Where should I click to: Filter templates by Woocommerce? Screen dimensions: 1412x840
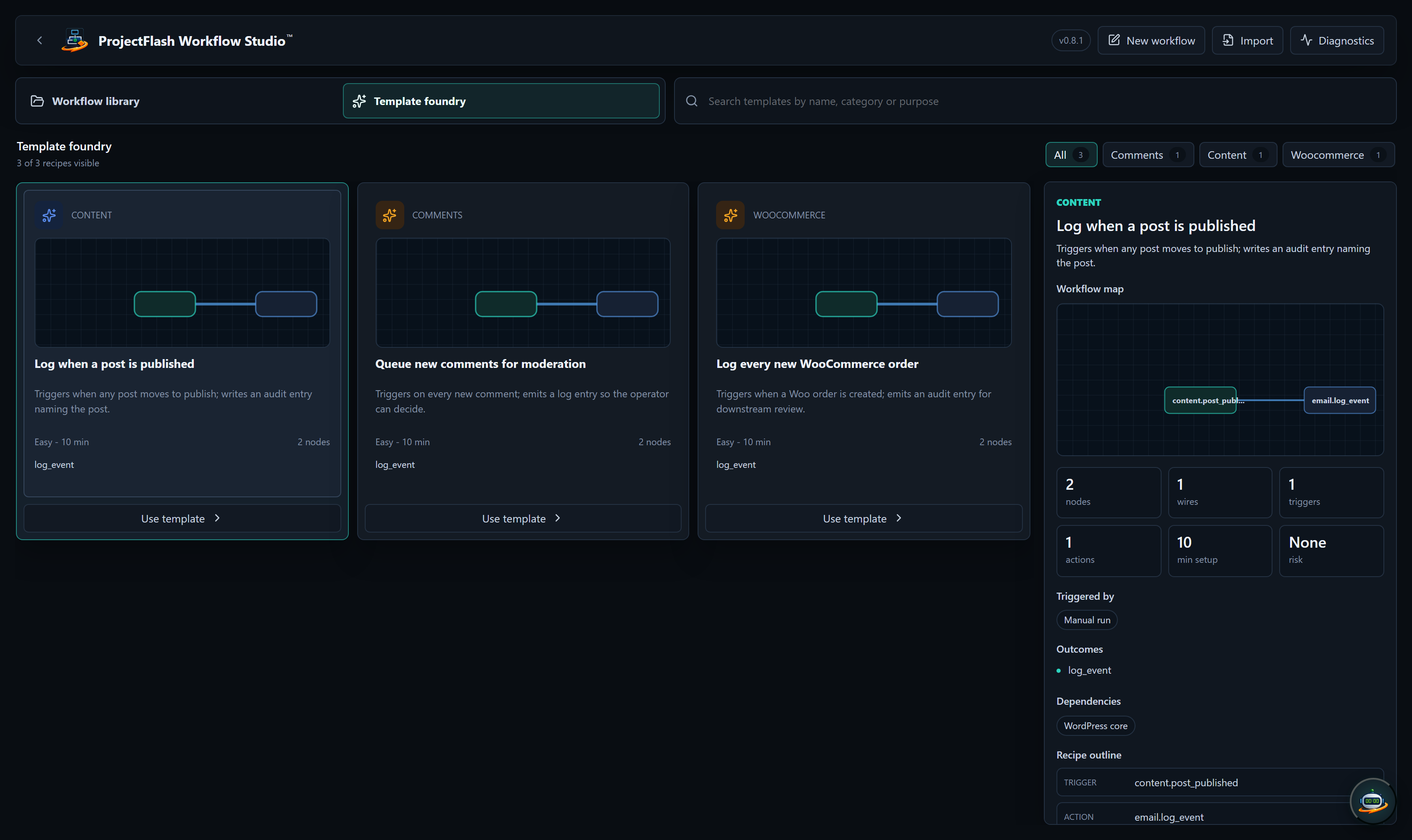[1339, 155]
